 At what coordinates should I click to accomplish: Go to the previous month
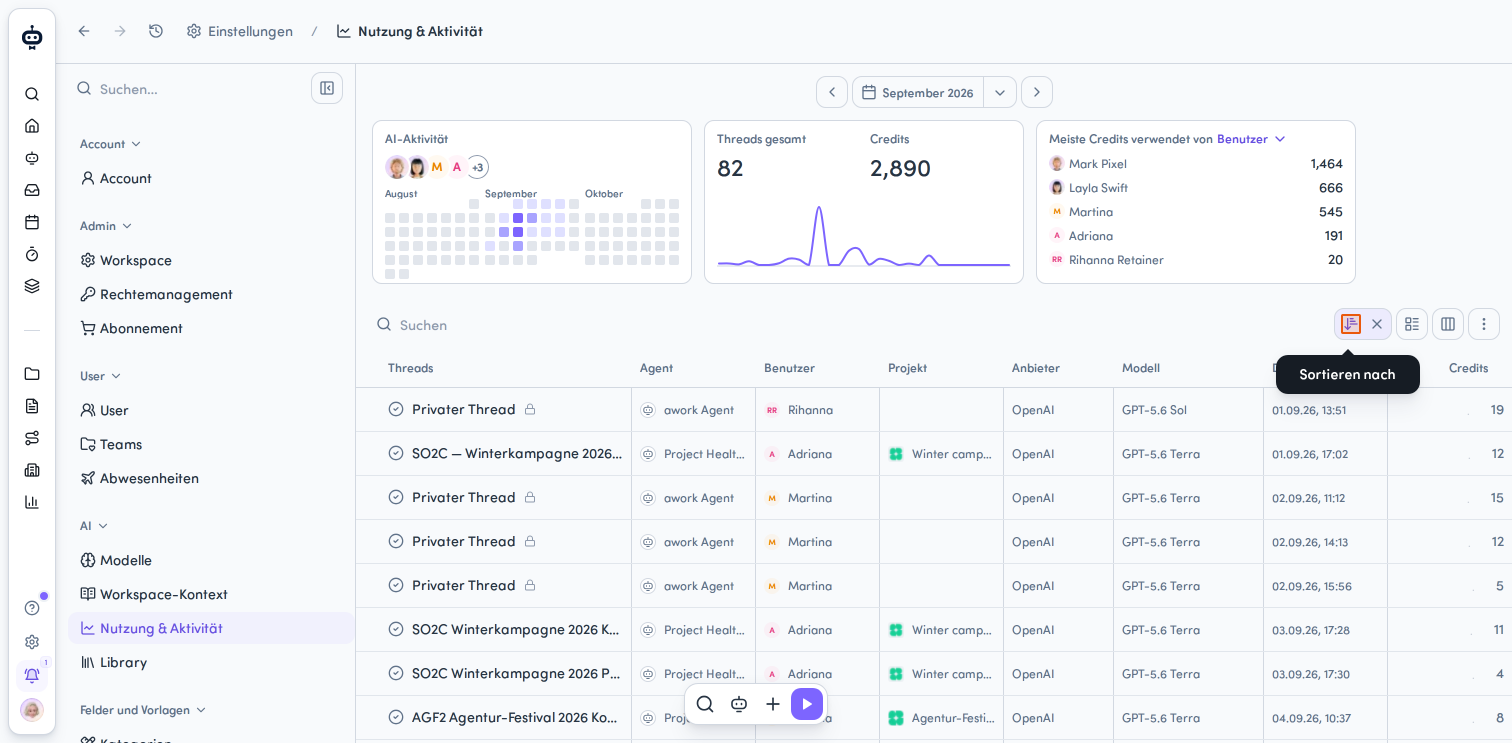[x=832, y=92]
